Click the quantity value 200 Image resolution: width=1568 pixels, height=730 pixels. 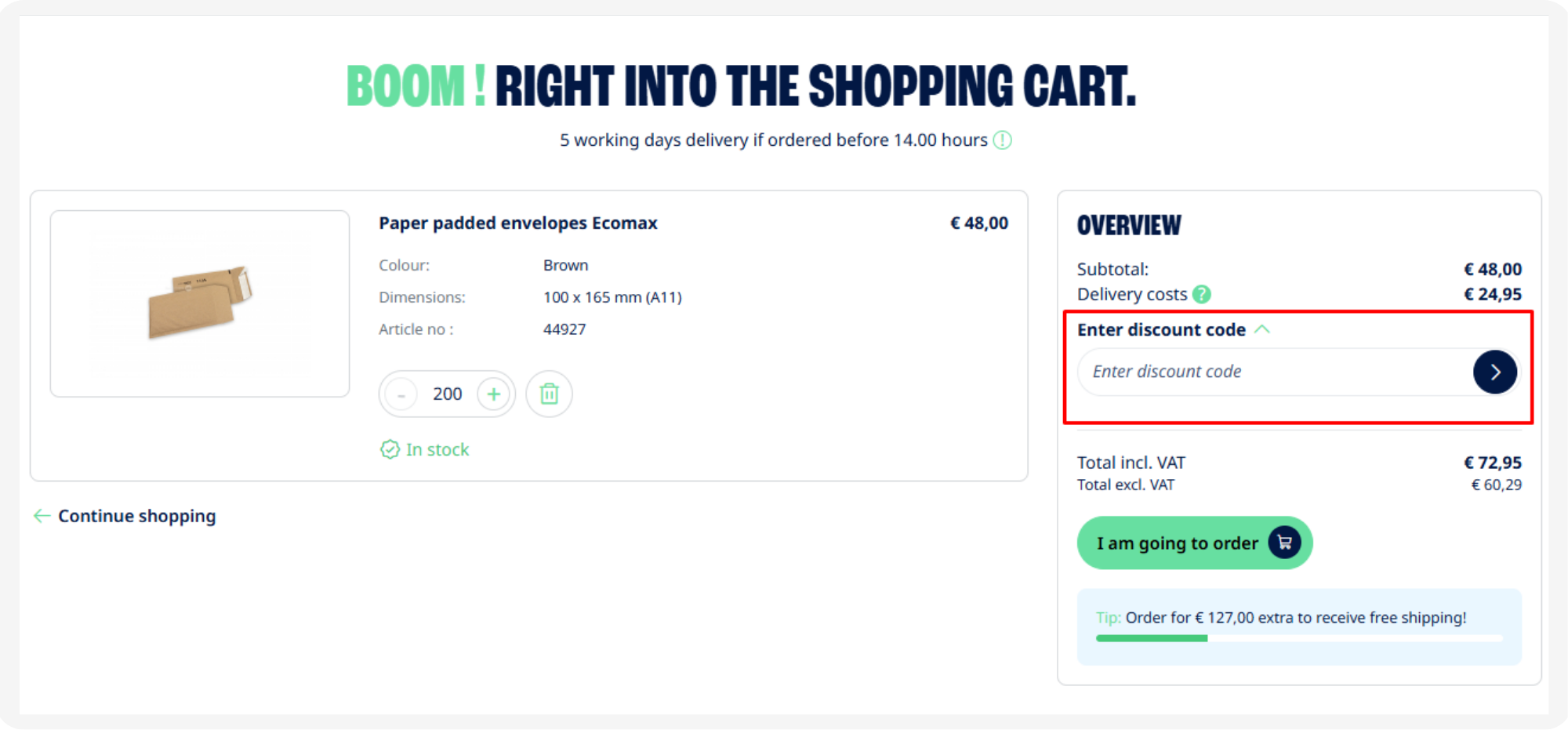[x=447, y=394]
